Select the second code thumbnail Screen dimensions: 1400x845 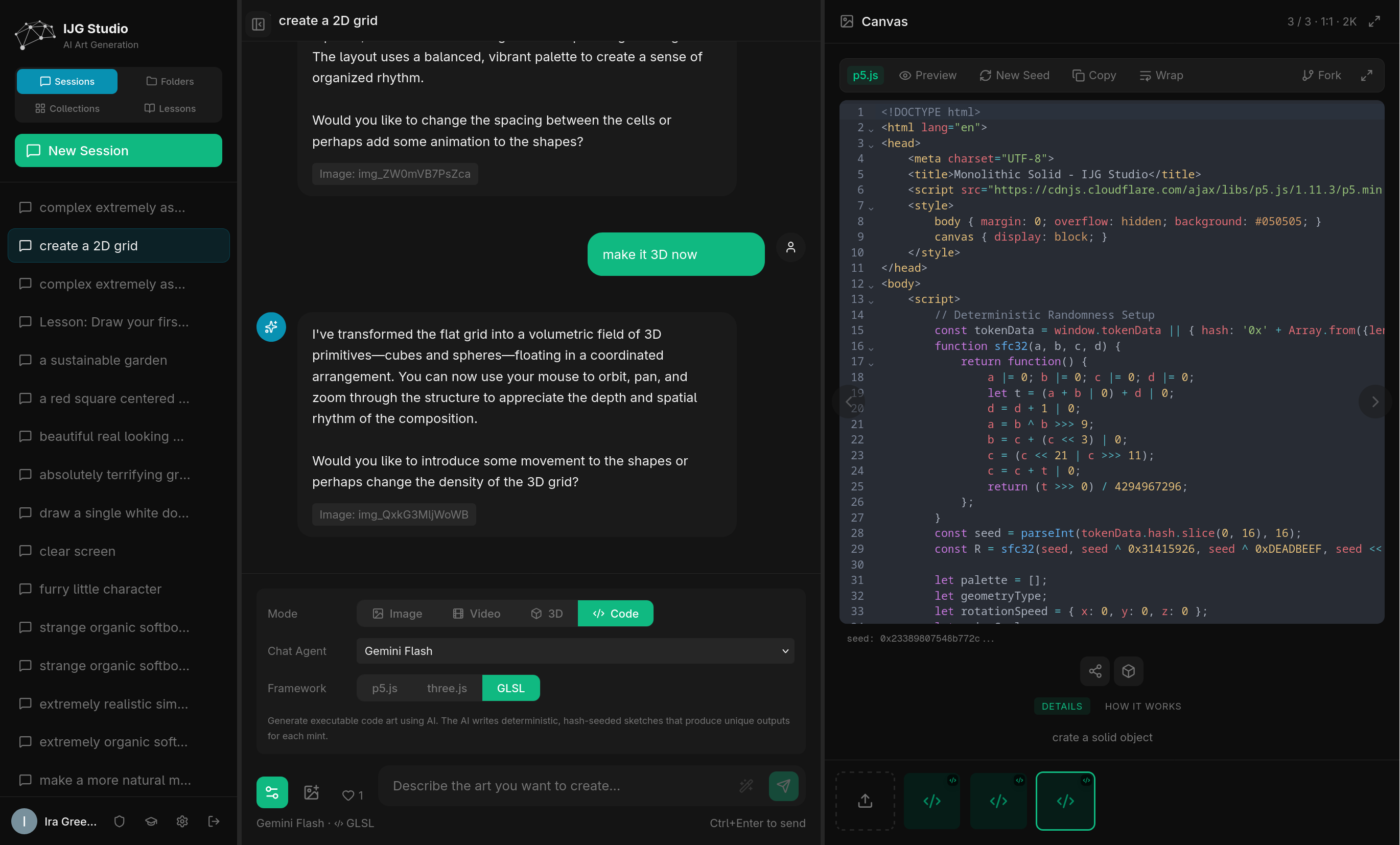pos(998,801)
